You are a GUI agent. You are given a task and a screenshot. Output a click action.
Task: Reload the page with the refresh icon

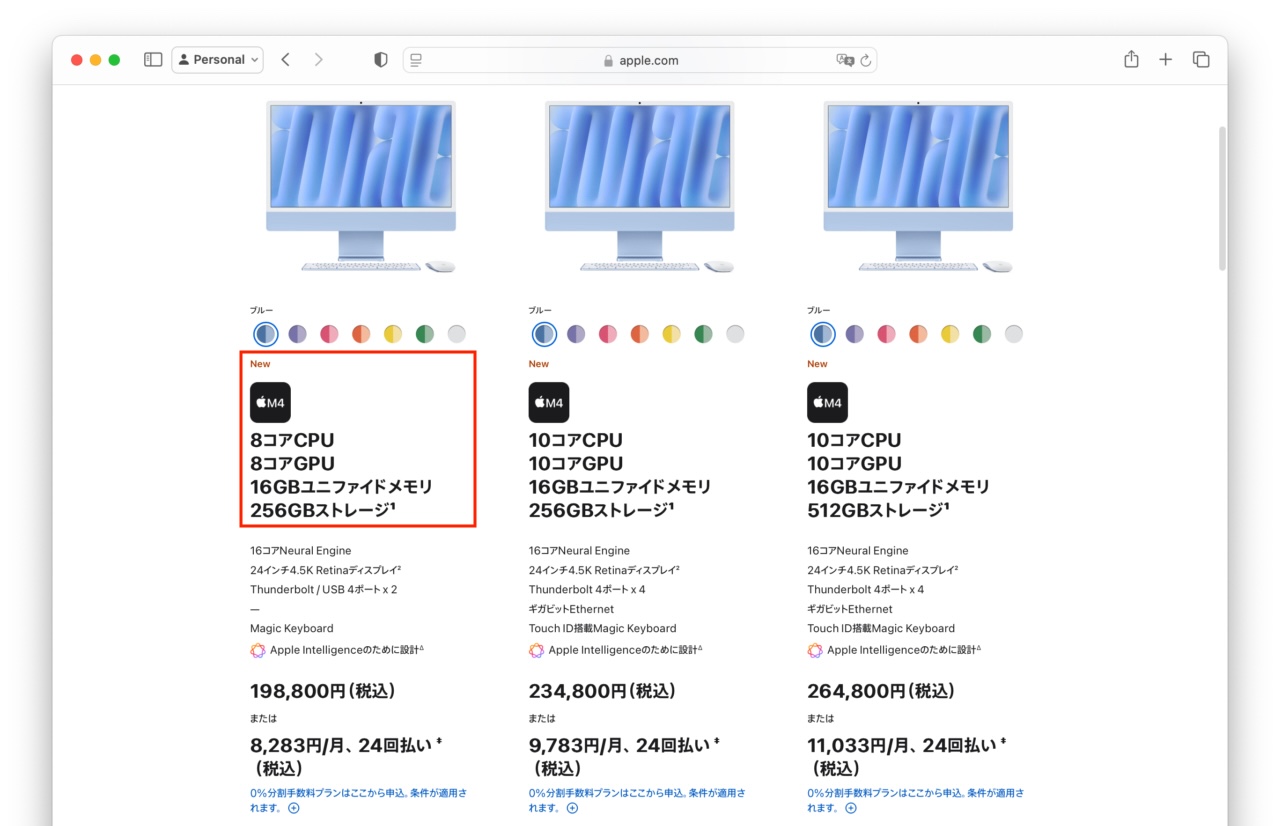point(866,60)
